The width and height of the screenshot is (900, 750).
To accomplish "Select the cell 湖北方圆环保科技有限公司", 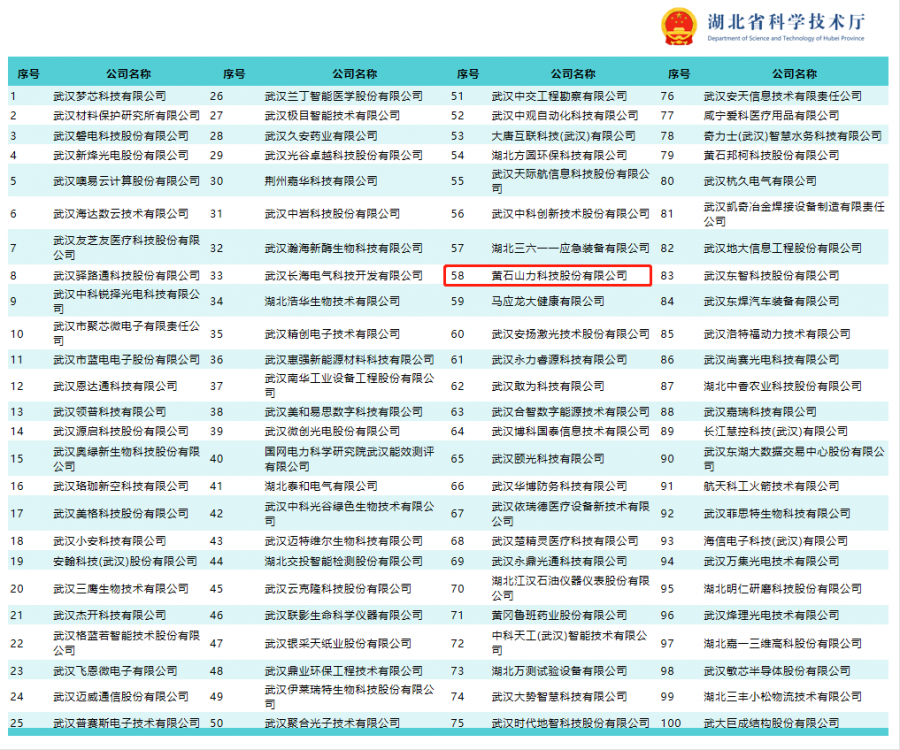I will pyautogui.click(x=559, y=155).
